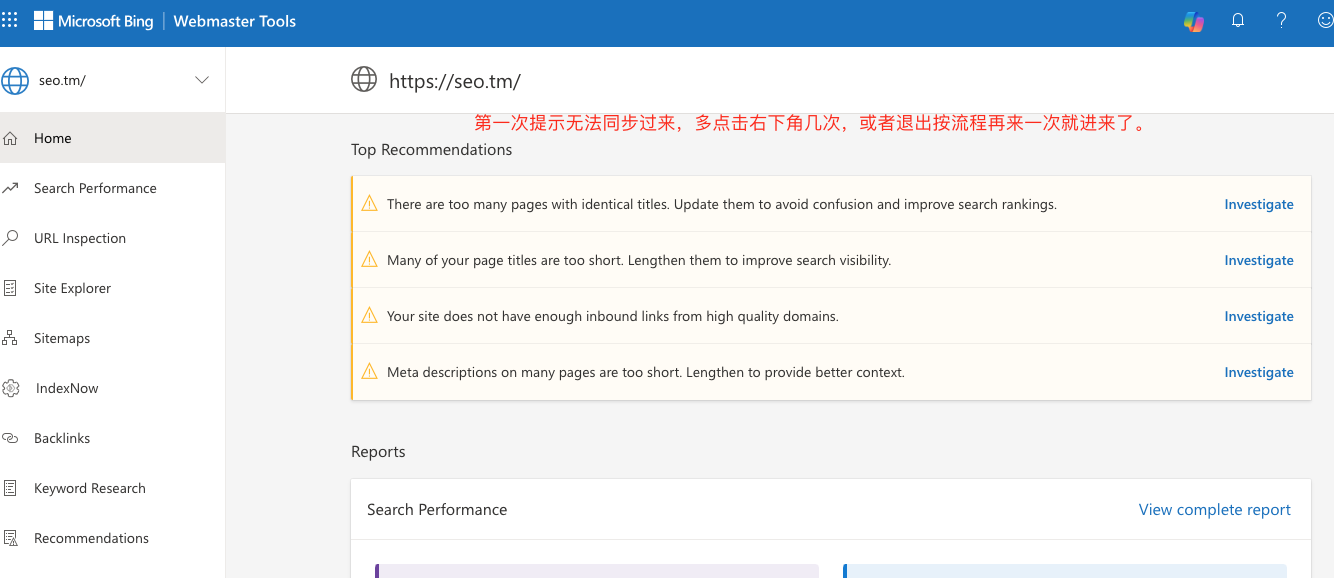This screenshot has height=578, width=1334.
Task: Expand the seo.tm/ site selector dropdown
Action: pos(201,80)
